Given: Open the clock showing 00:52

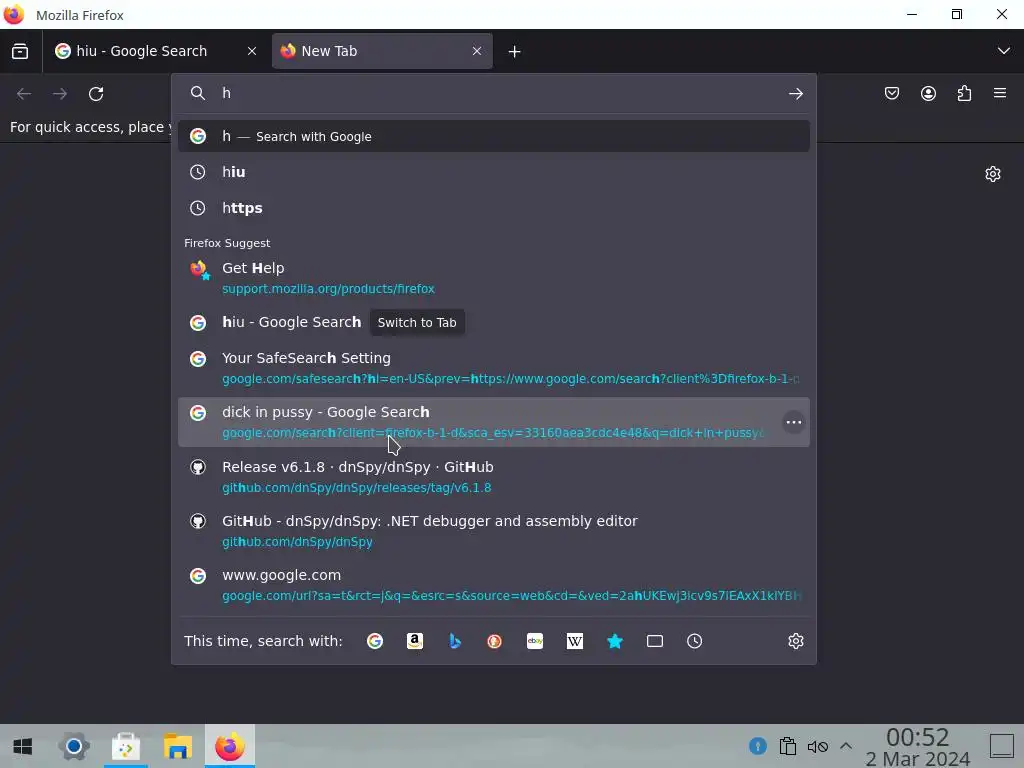Looking at the screenshot, I should 918,747.
